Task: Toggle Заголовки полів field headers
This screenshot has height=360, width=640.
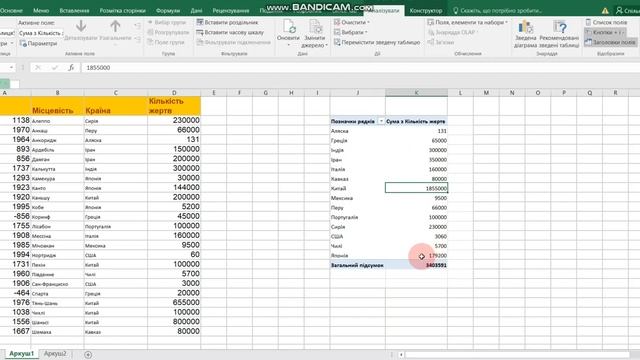Action: [610, 42]
